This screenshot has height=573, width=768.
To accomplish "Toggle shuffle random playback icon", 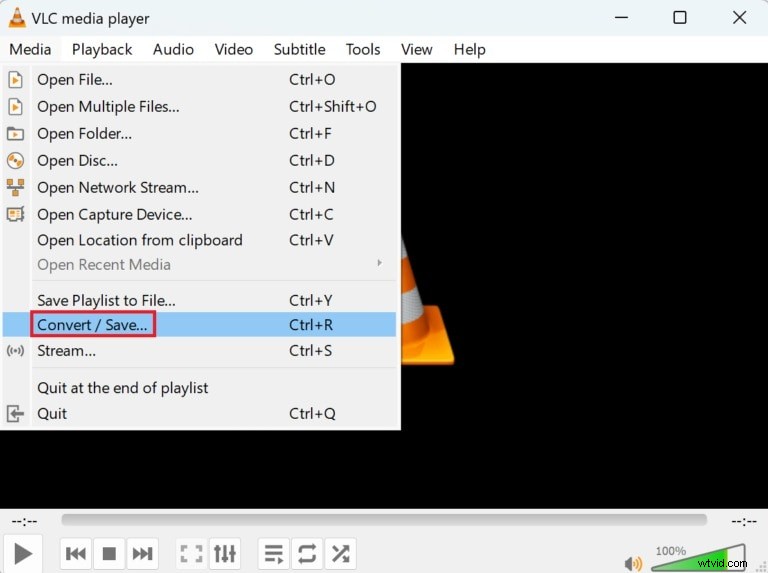I will (340, 554).
